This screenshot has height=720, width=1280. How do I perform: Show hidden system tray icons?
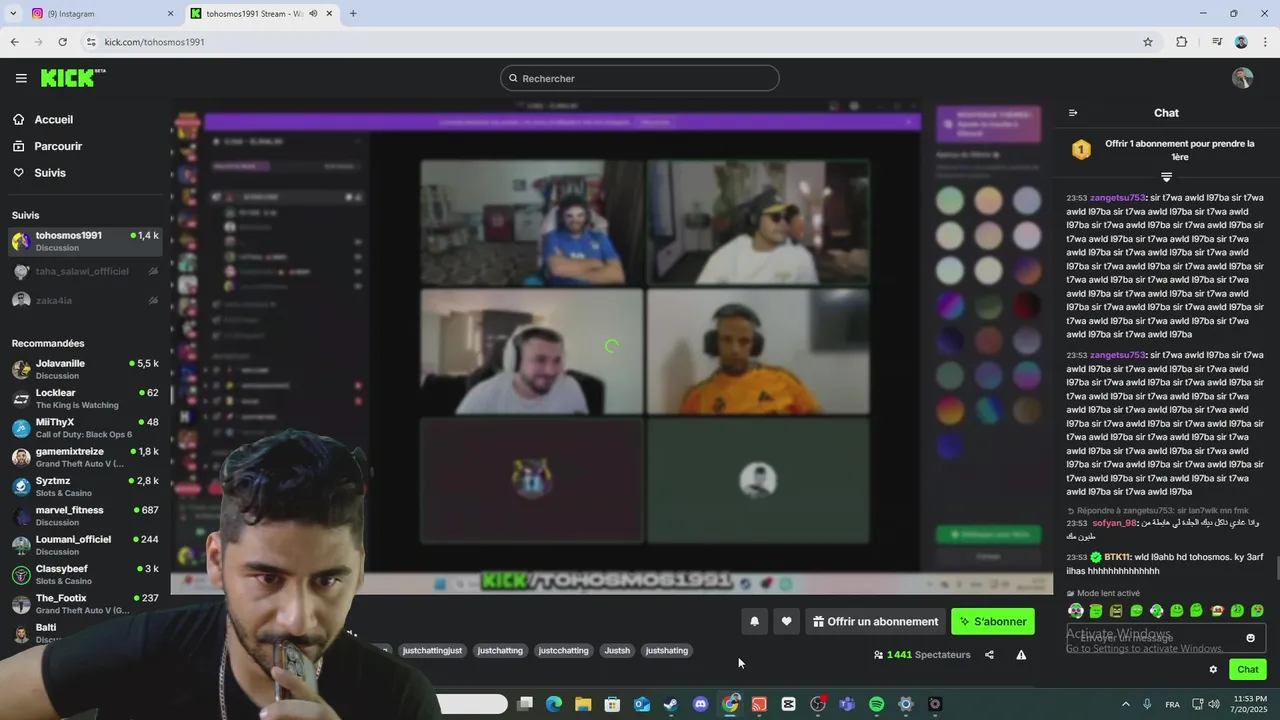click(1125, 704)
